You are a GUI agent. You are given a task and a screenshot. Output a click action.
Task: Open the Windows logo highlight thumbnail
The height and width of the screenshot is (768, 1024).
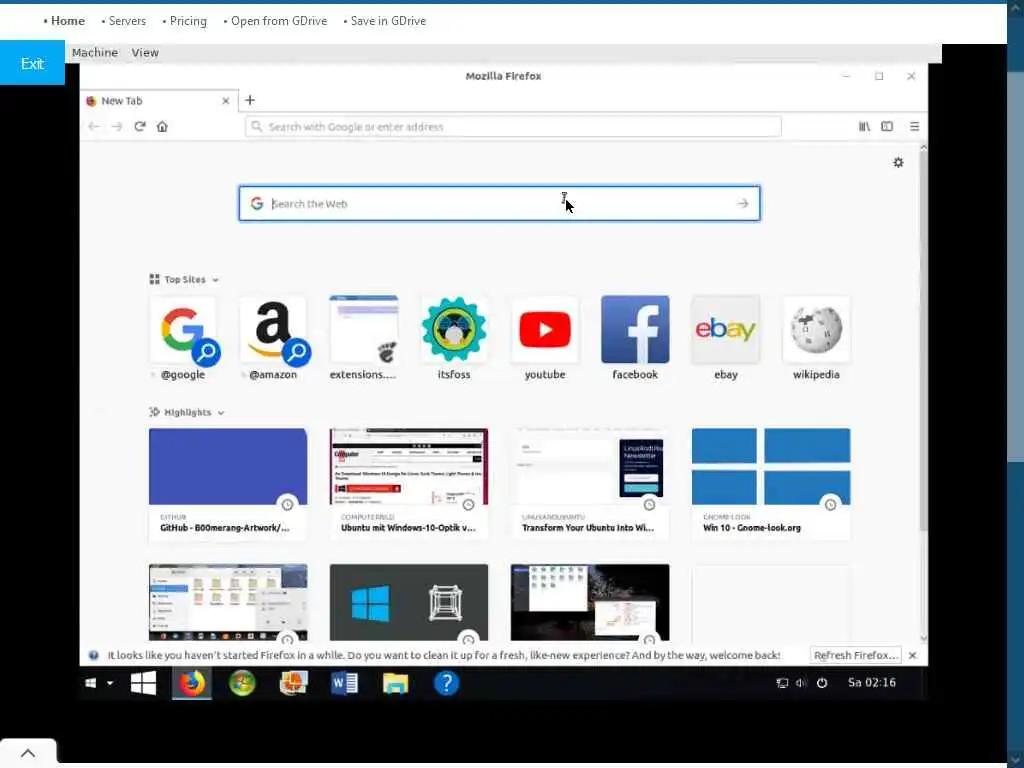[409, 602]
